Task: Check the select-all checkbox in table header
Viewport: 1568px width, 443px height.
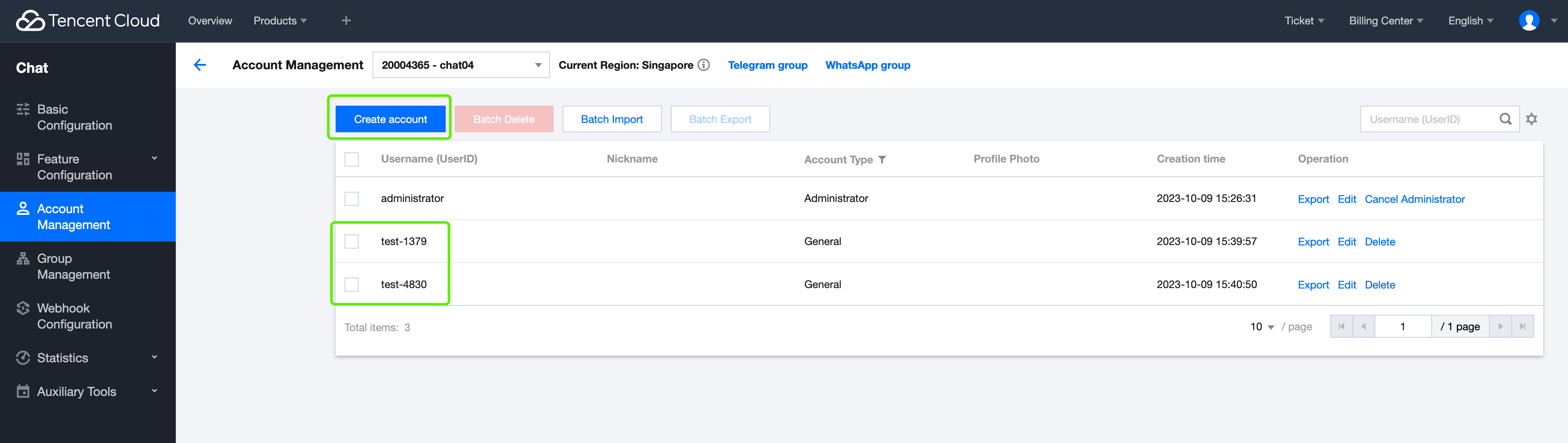Action: tap(352, 159)
